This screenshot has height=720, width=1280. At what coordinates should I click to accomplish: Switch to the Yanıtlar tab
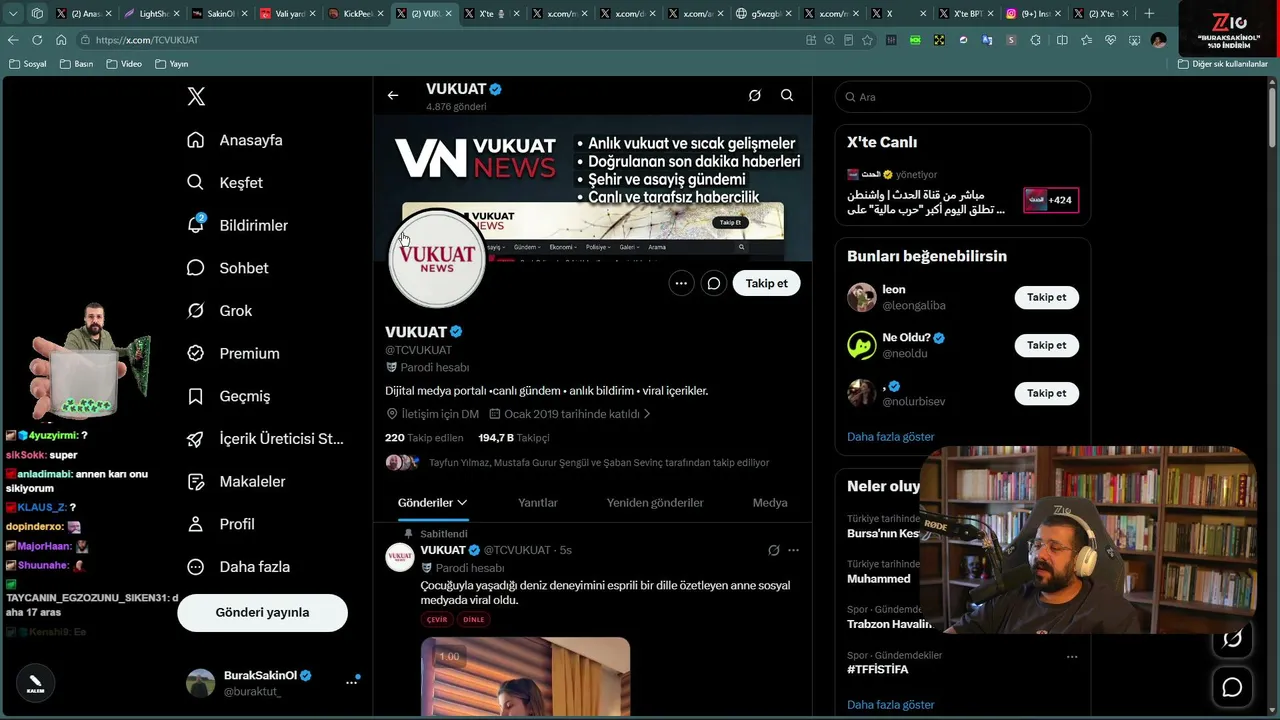(538, 503)
